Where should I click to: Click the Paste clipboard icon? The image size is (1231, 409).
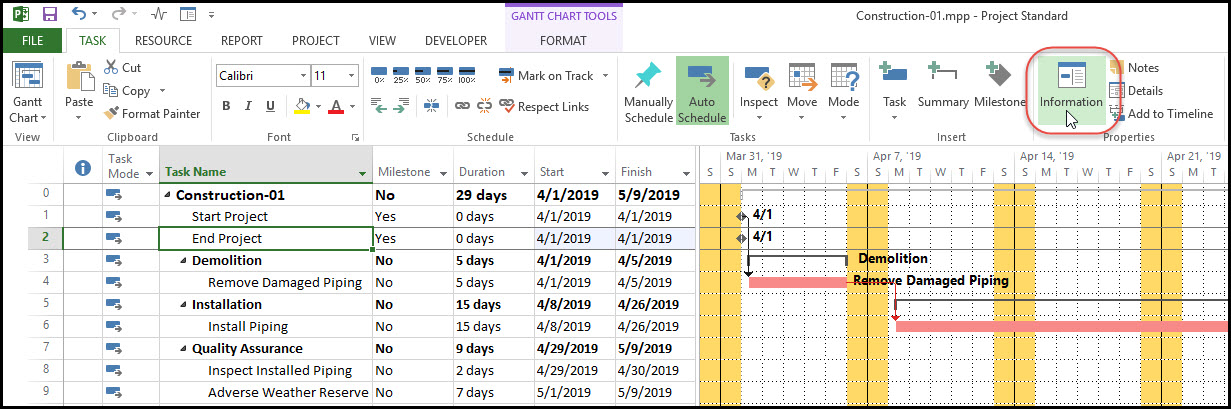click(x=78, y=80)
